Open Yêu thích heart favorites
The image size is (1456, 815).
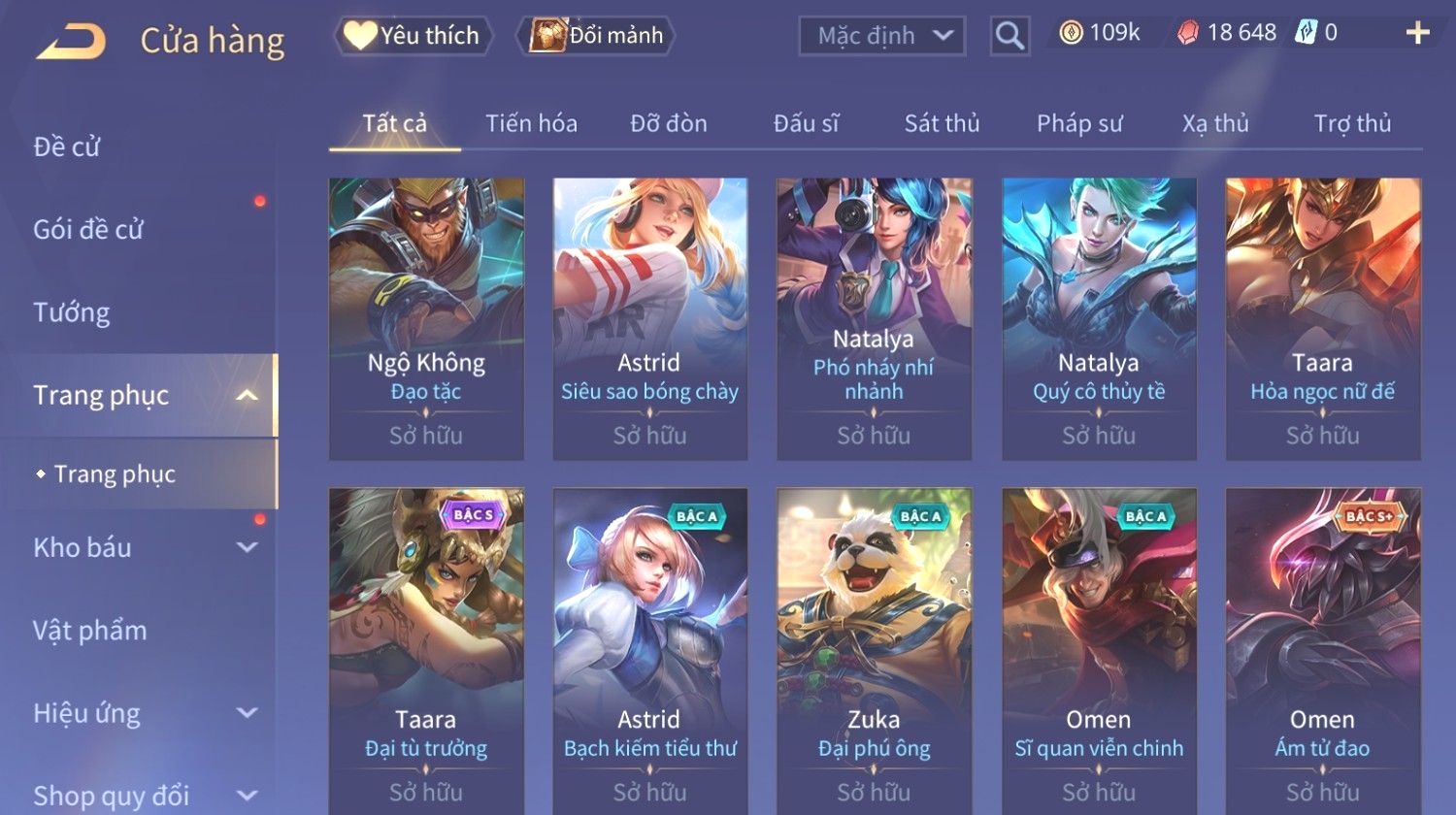click(x=414, y=36)
